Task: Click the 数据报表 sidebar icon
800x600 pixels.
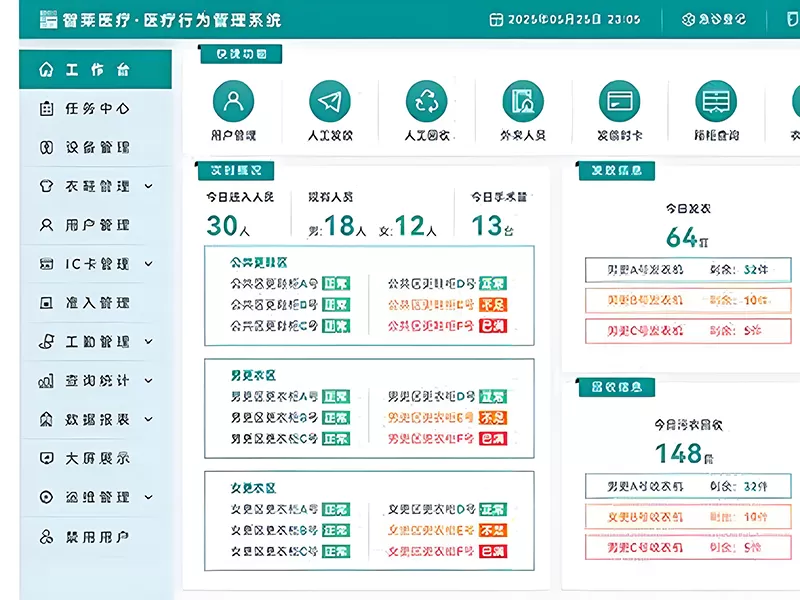Action: coord(46,419)
